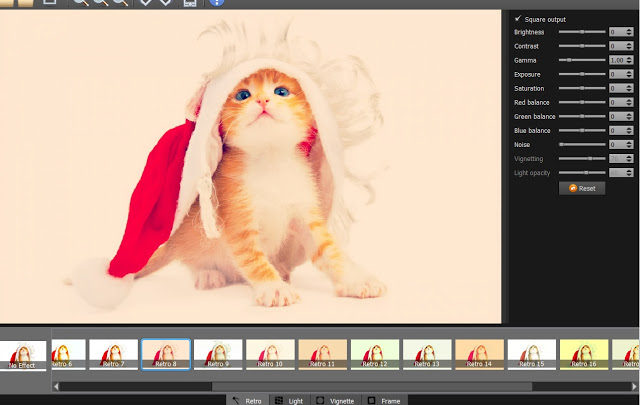The width and height of the screenshot is (640, 405).
Task: Toggle the Square output checkbox
Action: [518, 18]
